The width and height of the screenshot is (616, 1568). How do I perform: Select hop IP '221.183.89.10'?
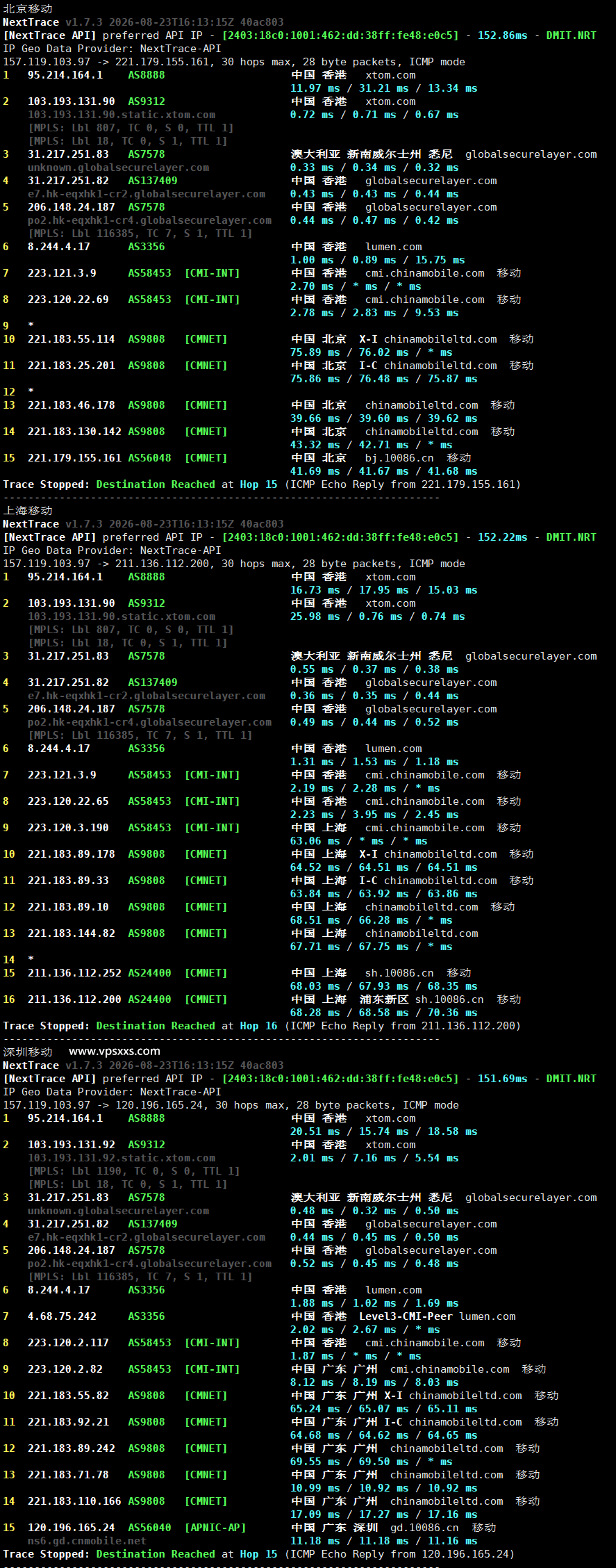(x=68, y=907)
